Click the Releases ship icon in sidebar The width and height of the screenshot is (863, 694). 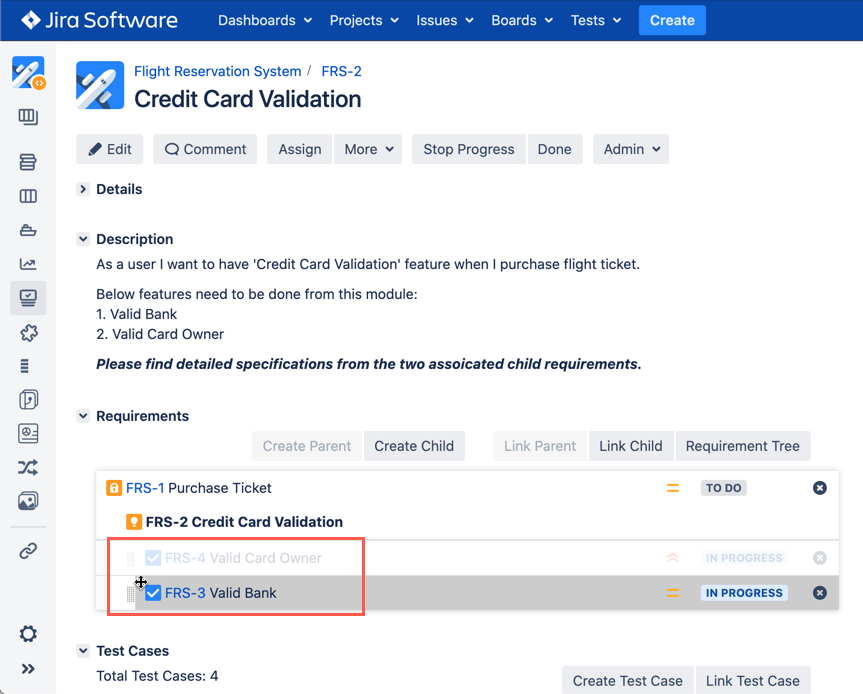28,230
